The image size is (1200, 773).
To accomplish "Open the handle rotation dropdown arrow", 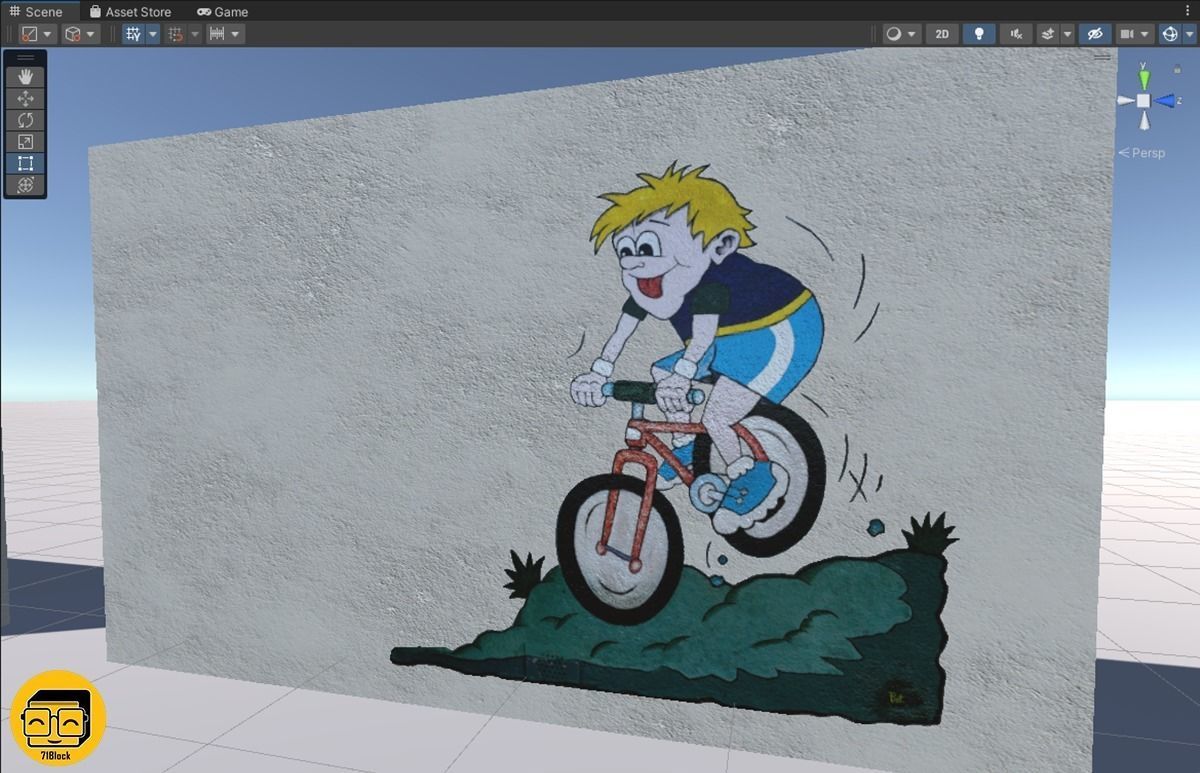I will click(x=91, y=34).
